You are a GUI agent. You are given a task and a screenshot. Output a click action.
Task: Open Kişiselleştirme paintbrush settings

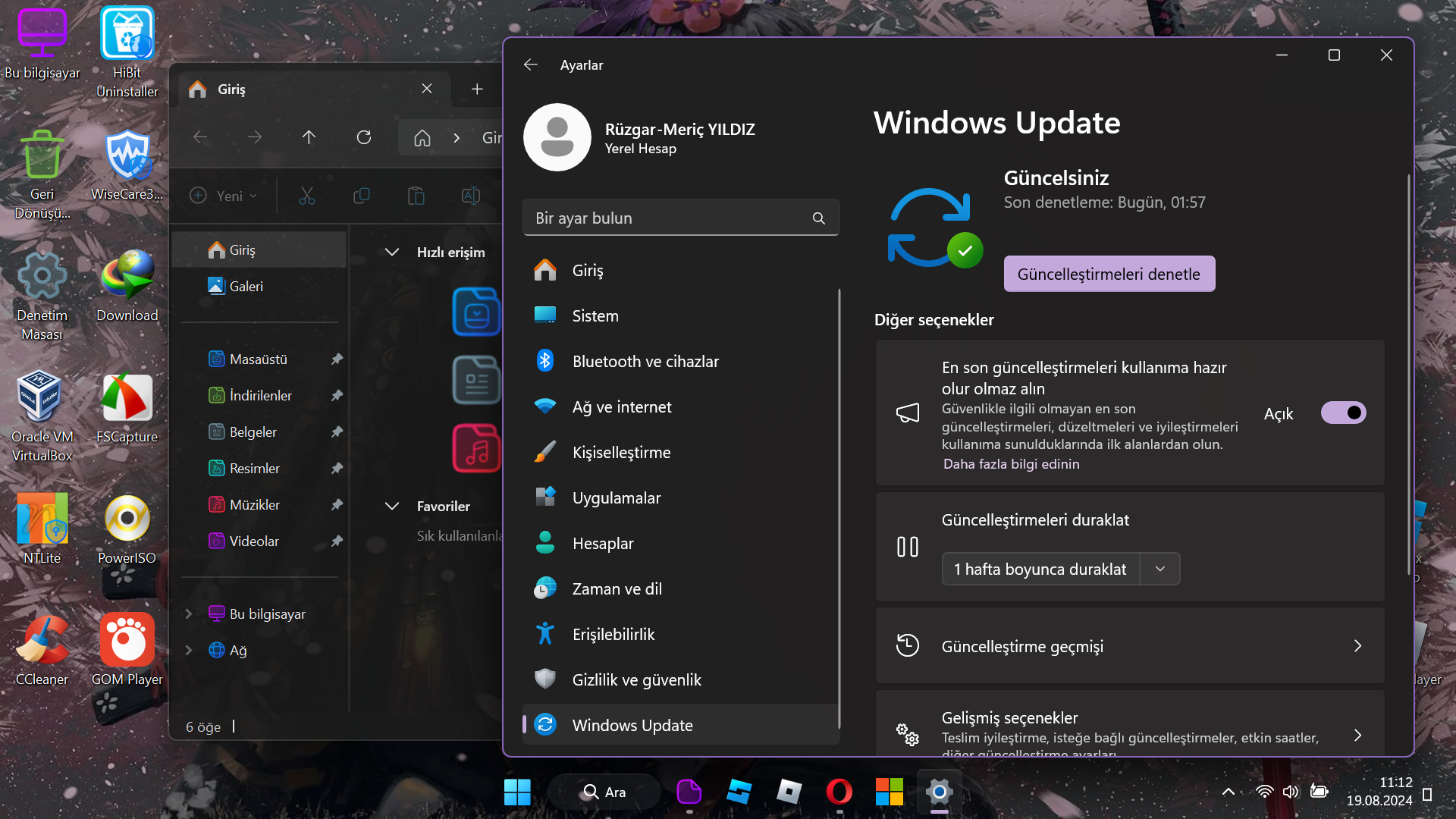tap(544, 452)
